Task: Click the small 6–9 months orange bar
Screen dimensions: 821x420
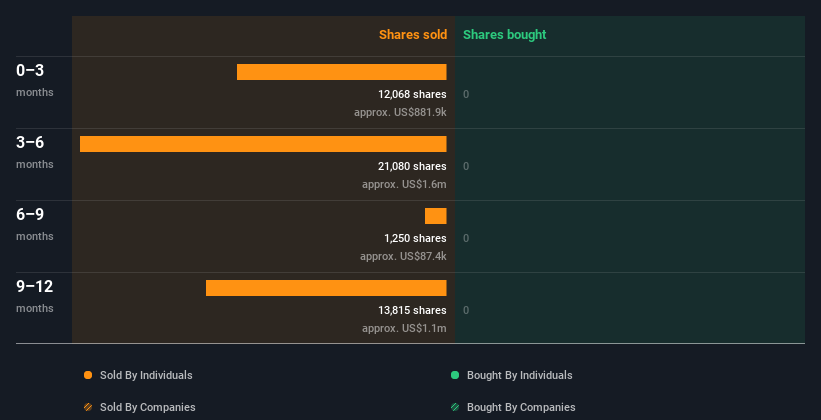Action: 436,216
